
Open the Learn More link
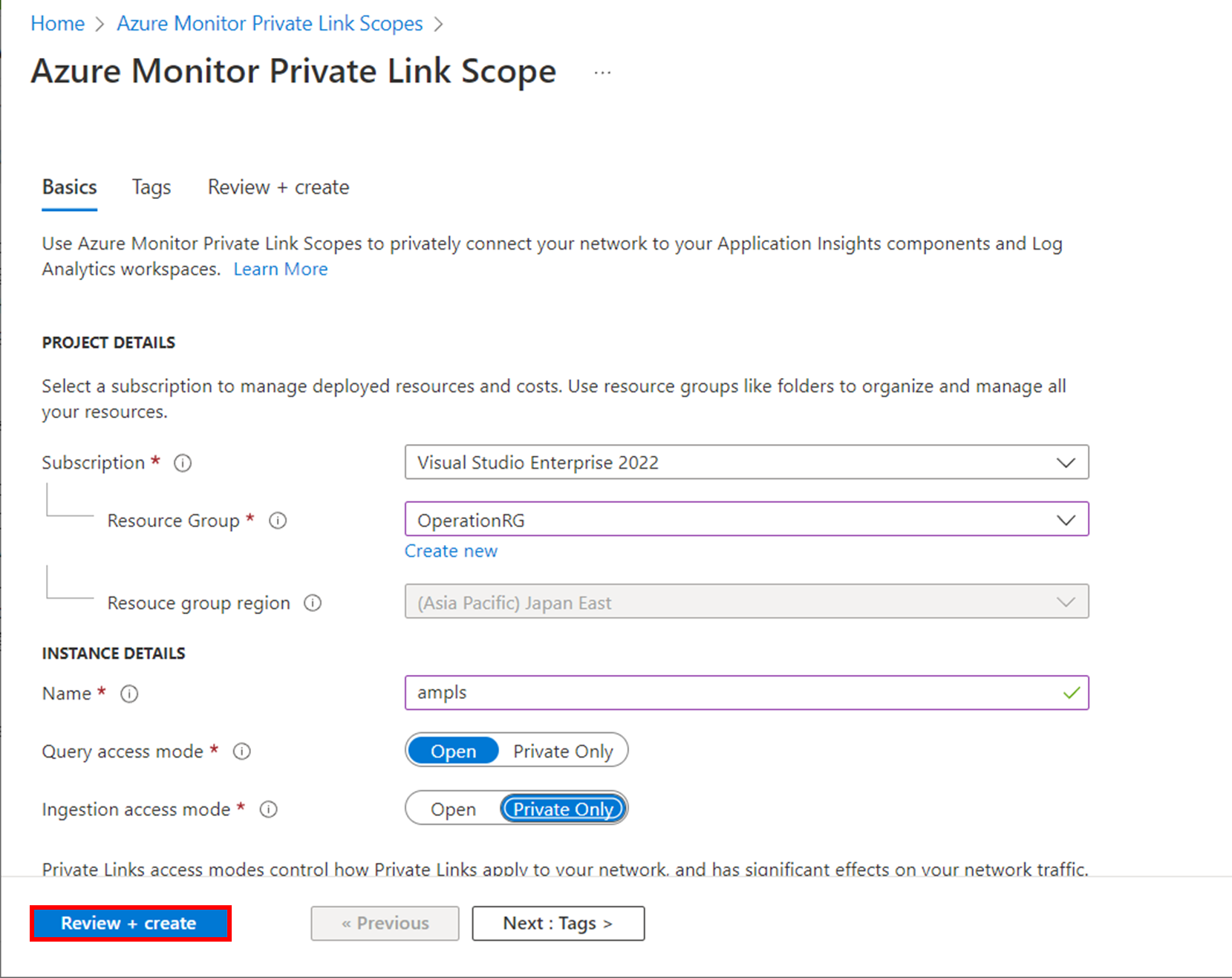pyautogui.click(x=280, y=269)
